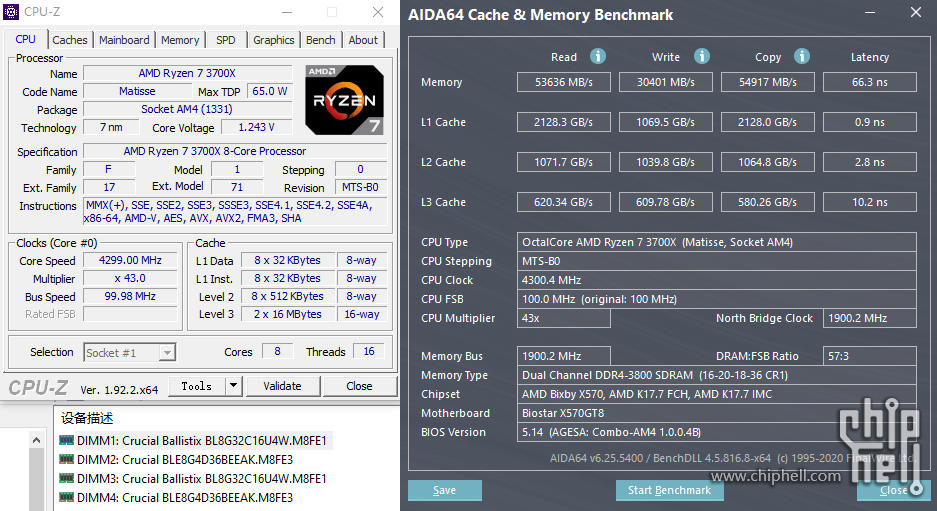Viewport: 937px width, 511px height.
Task: Close CPU-Z window via title bar X
Action: (378, 12)
